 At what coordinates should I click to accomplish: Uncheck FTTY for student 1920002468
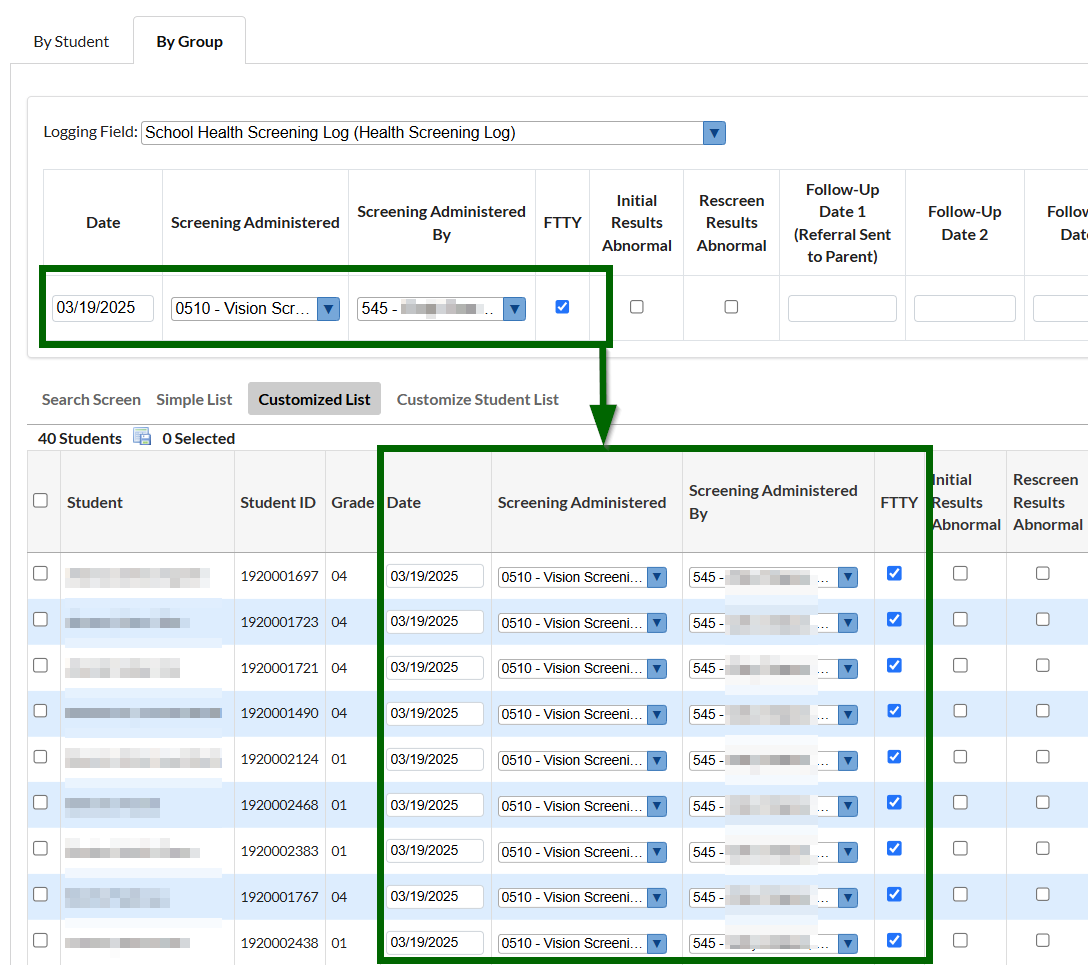coord(894,802)
